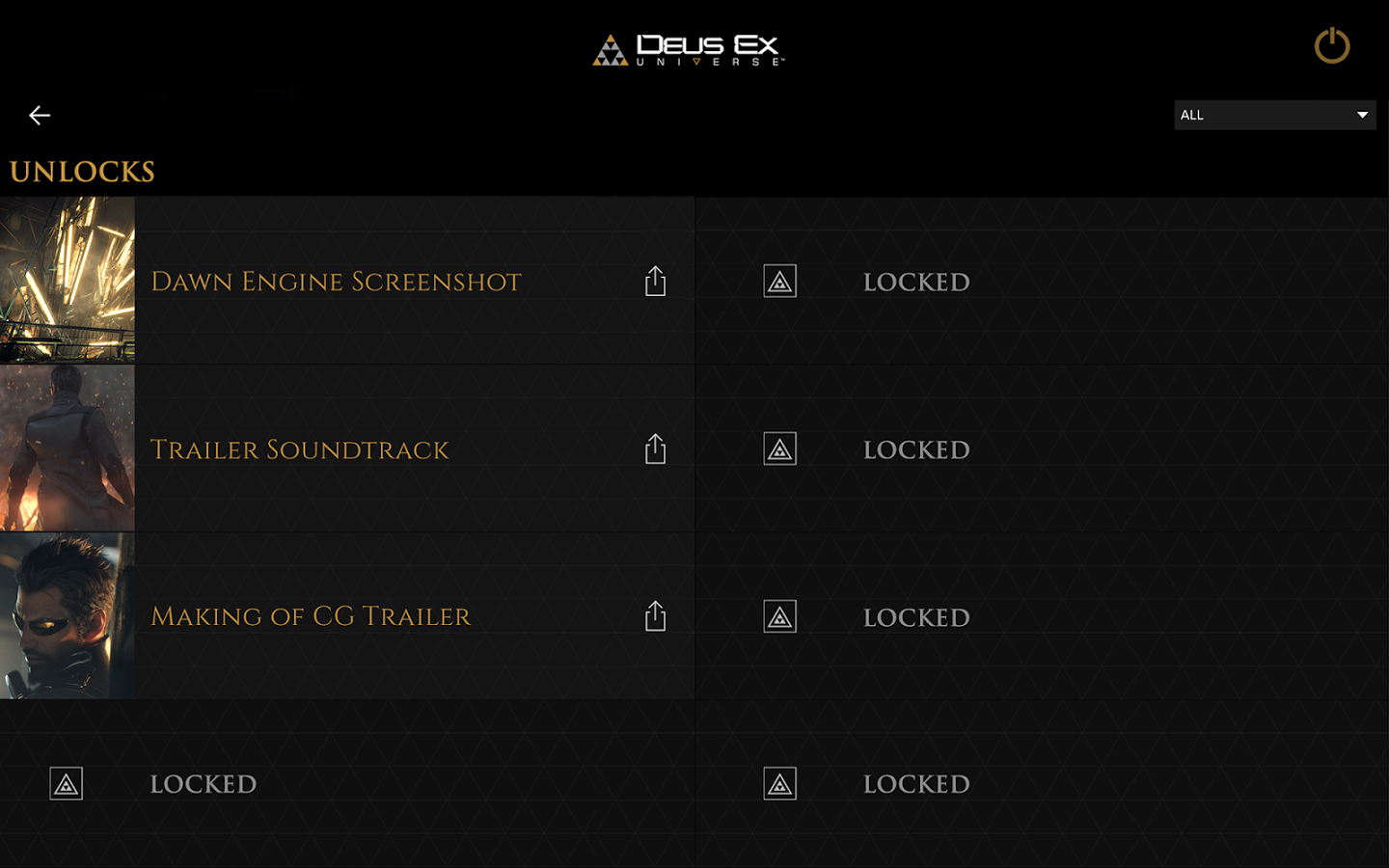The height and width of the screenshot is (868, 1389).
Task: Click the Deus Ex Universe logo
Action: (689, 49)
